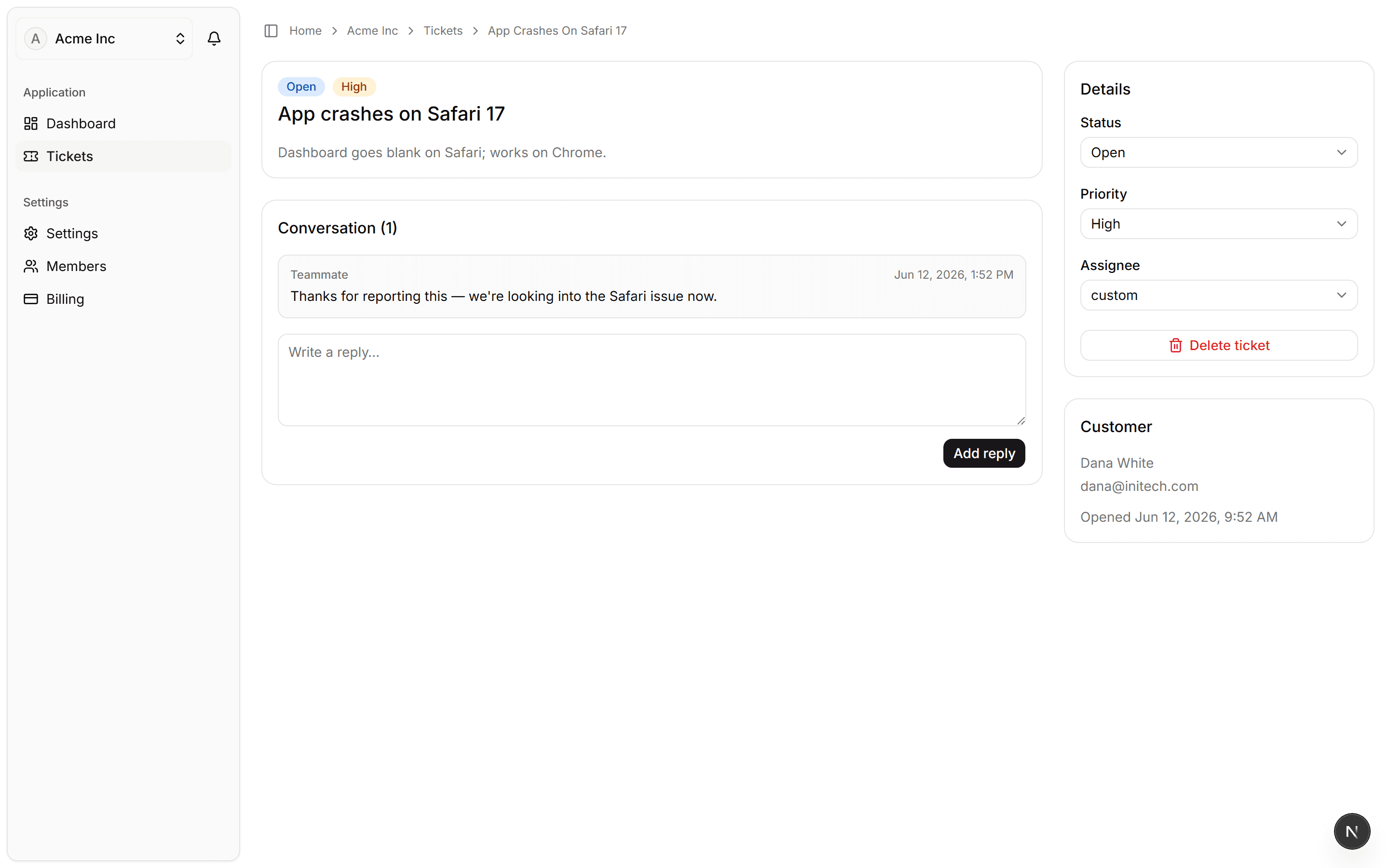Image resolution: width=1389 pixels, height=868 pixels.
Task: Click the Teammate author label
Action: (x=319, y=274)
